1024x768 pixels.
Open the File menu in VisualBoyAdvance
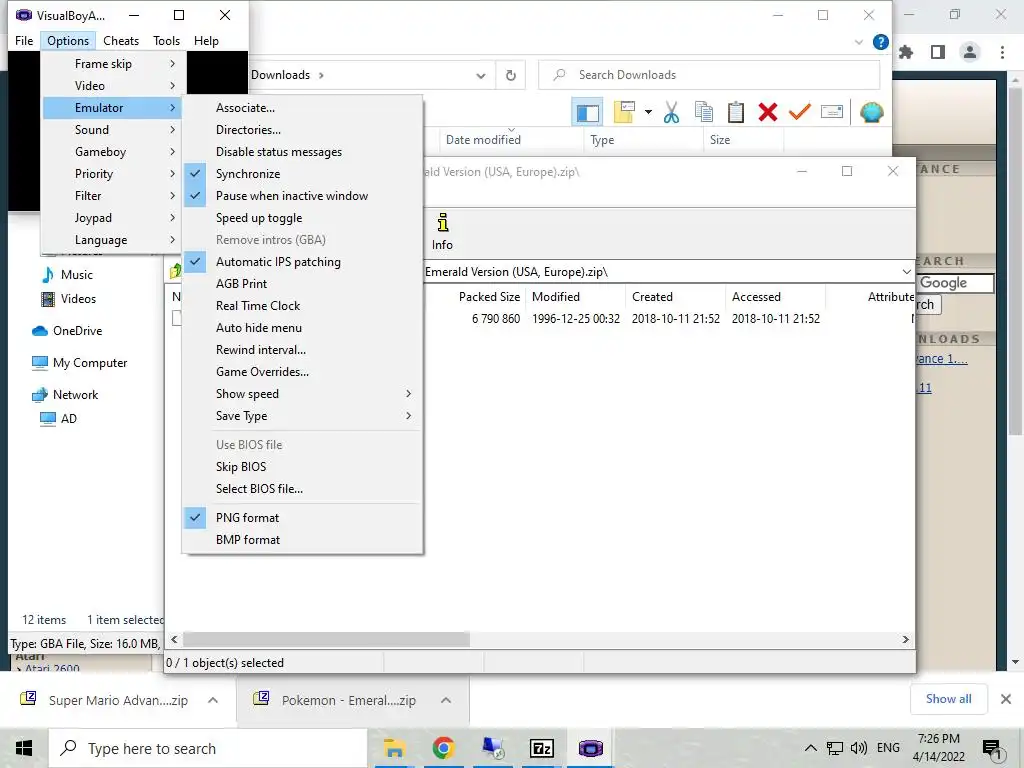click(x=24, y=40)
